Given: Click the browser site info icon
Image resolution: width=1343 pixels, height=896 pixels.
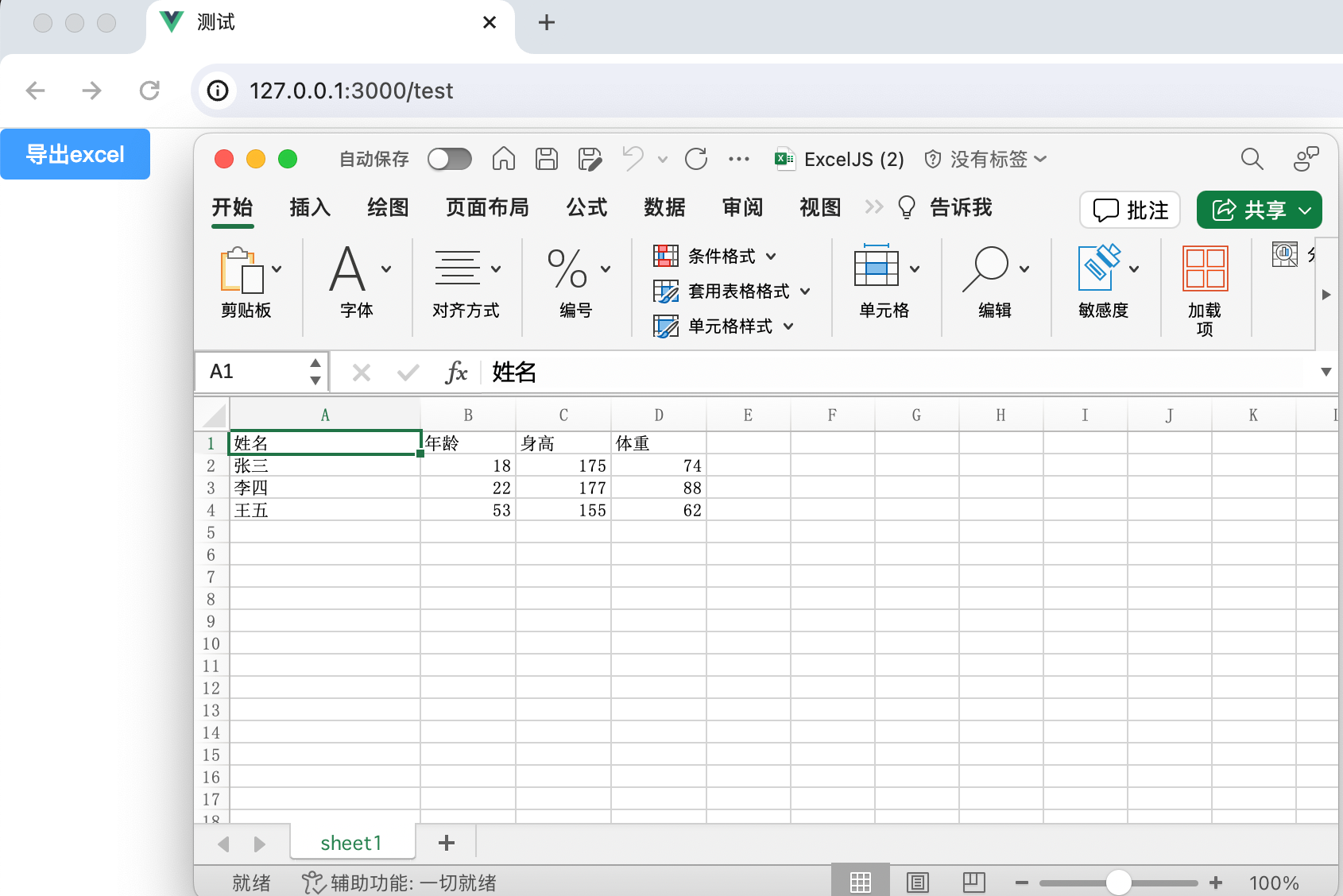Looking at the screenshot, I should click(218, 91).
